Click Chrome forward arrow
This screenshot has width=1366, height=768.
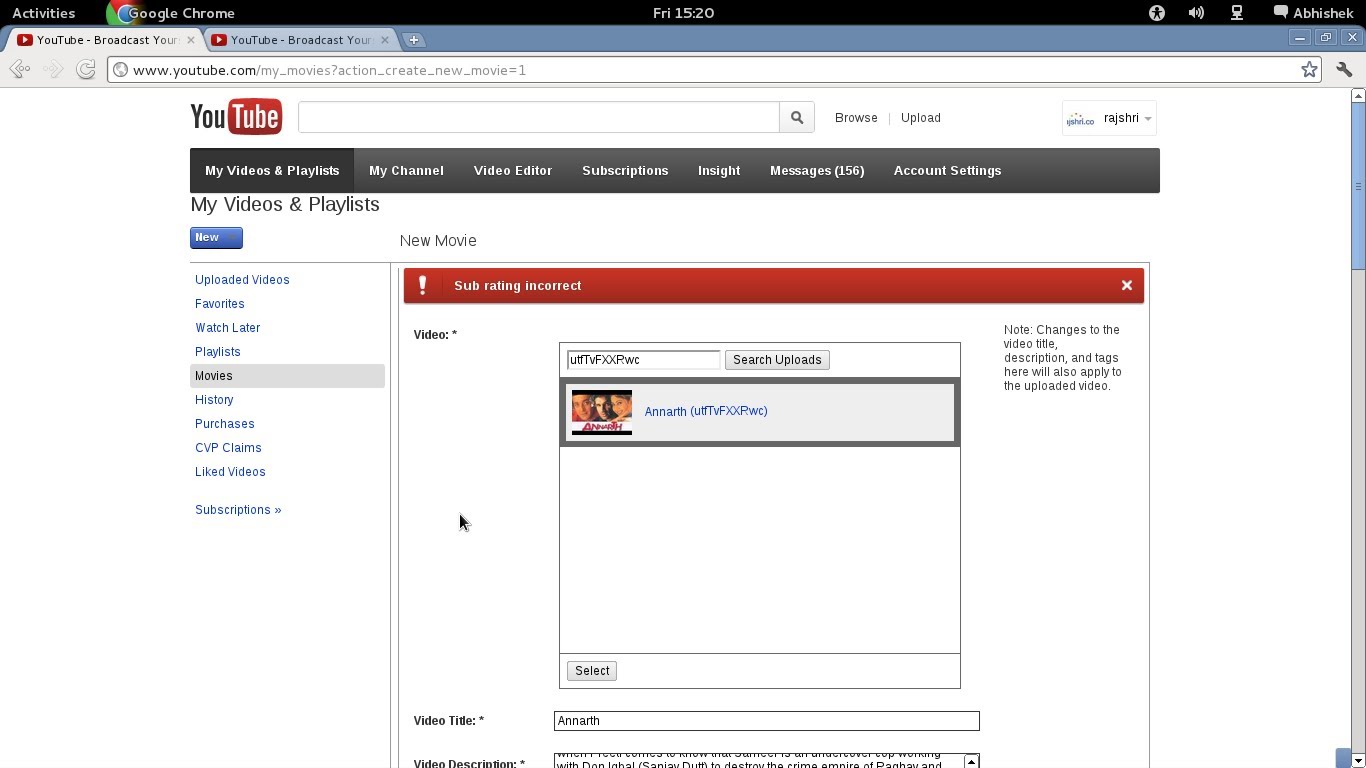[x=54, y=69]
